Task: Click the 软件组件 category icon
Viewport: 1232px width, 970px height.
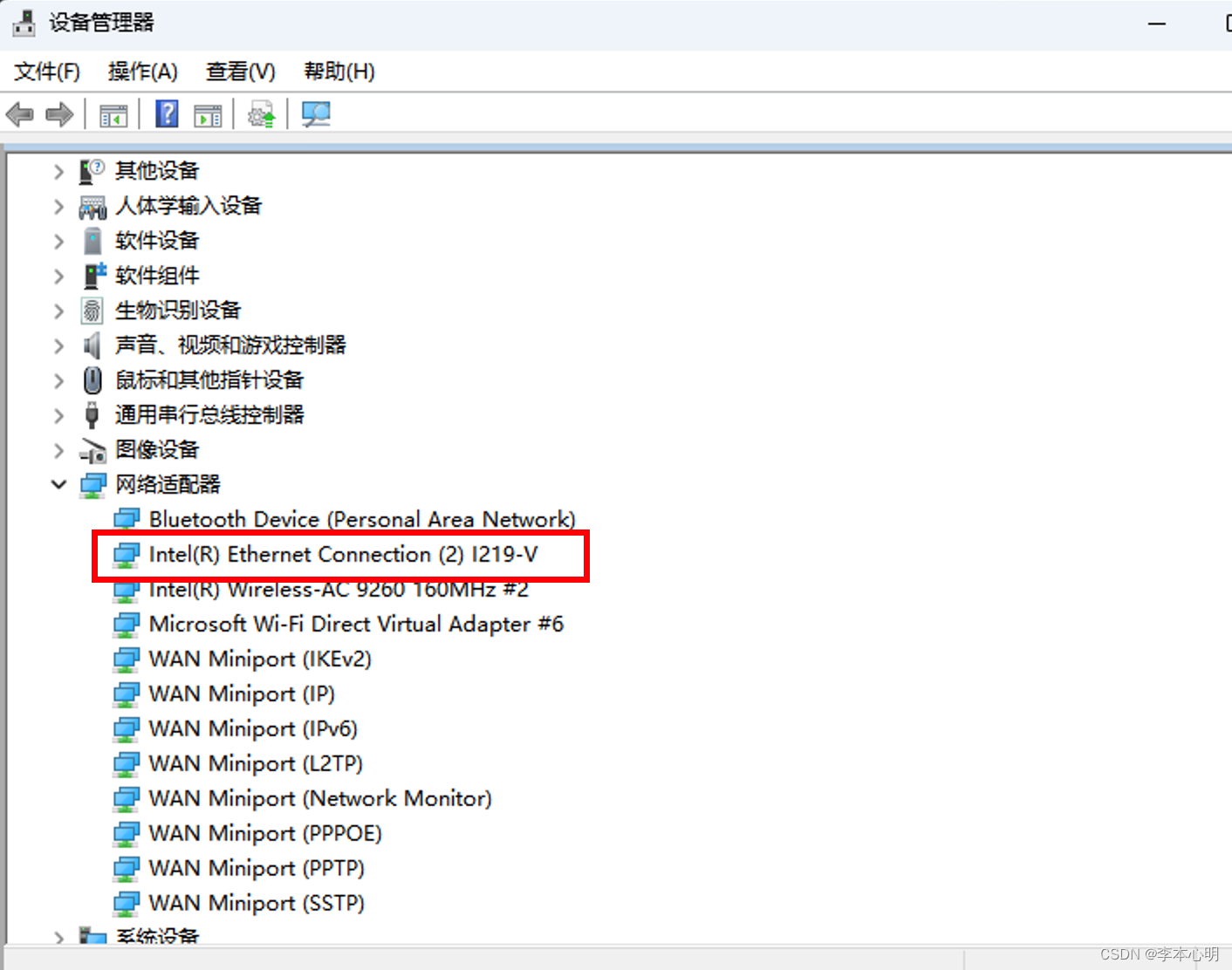Action: click(x=93, y=276)
